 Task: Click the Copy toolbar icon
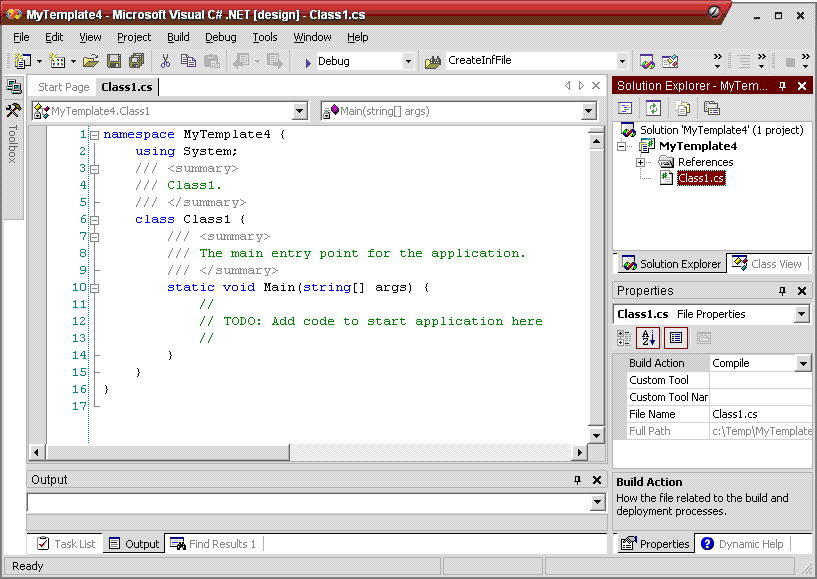tap(188, 61)
